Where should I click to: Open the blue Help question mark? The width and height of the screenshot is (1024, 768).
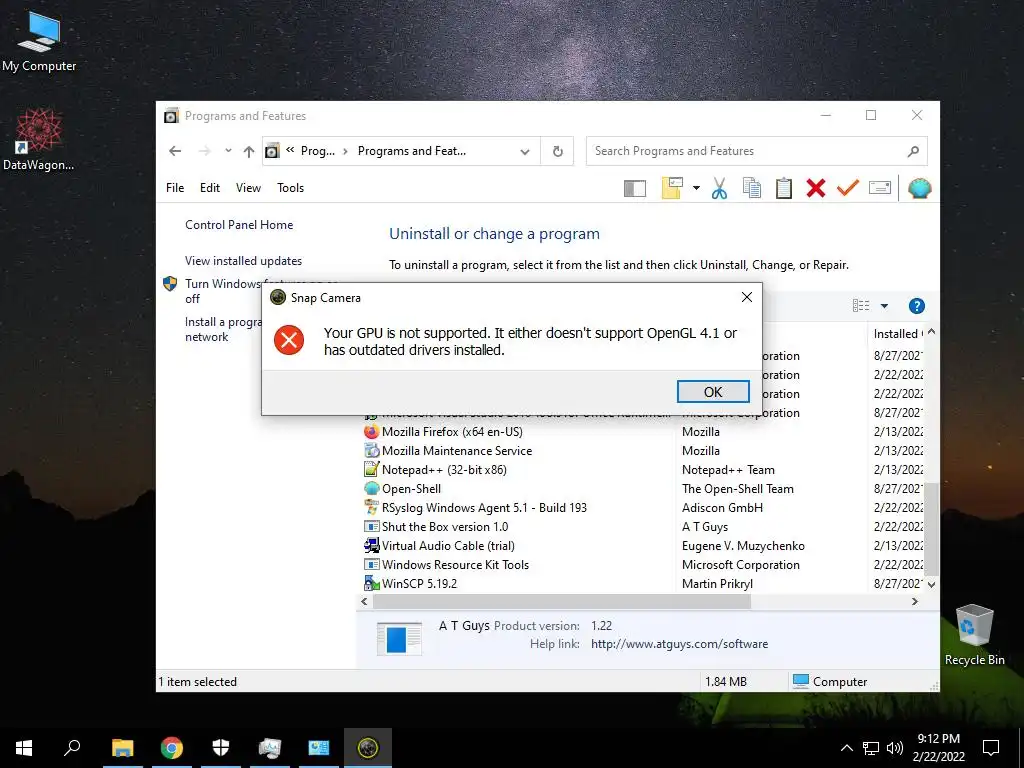point(917,306)
